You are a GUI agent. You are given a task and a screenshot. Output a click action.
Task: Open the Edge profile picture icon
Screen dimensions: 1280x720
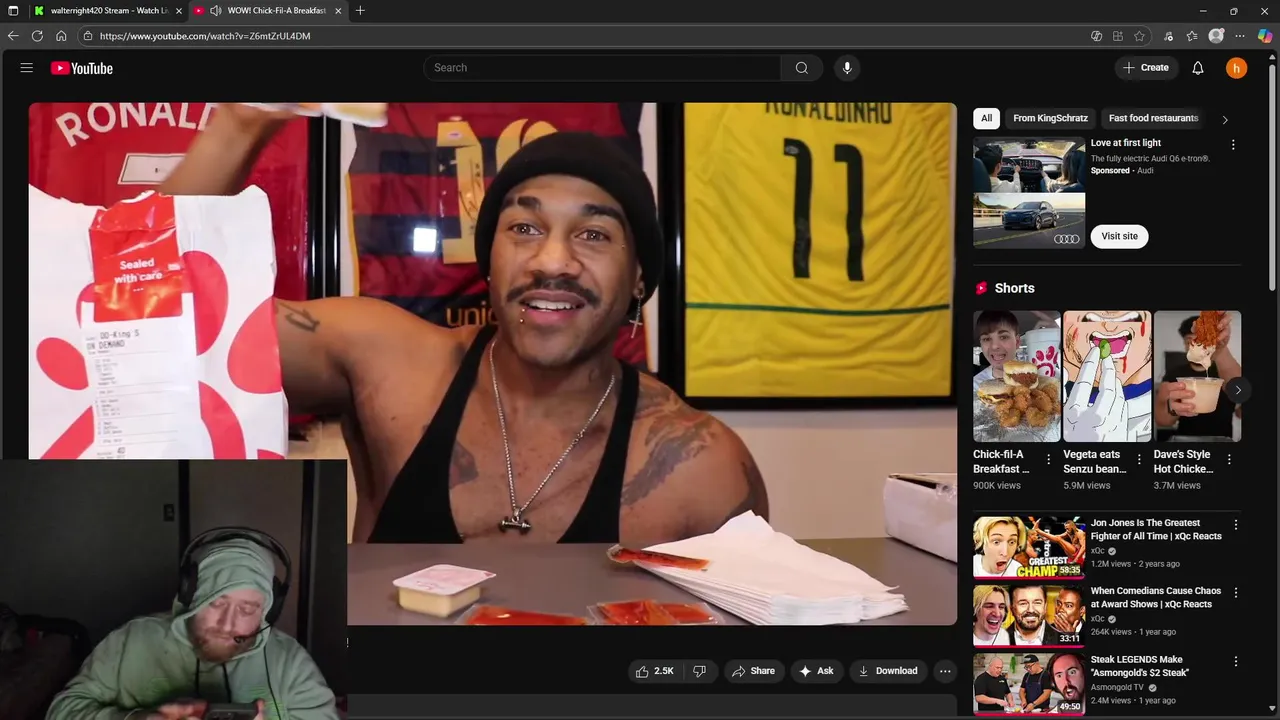click(x=1216, y=36)
